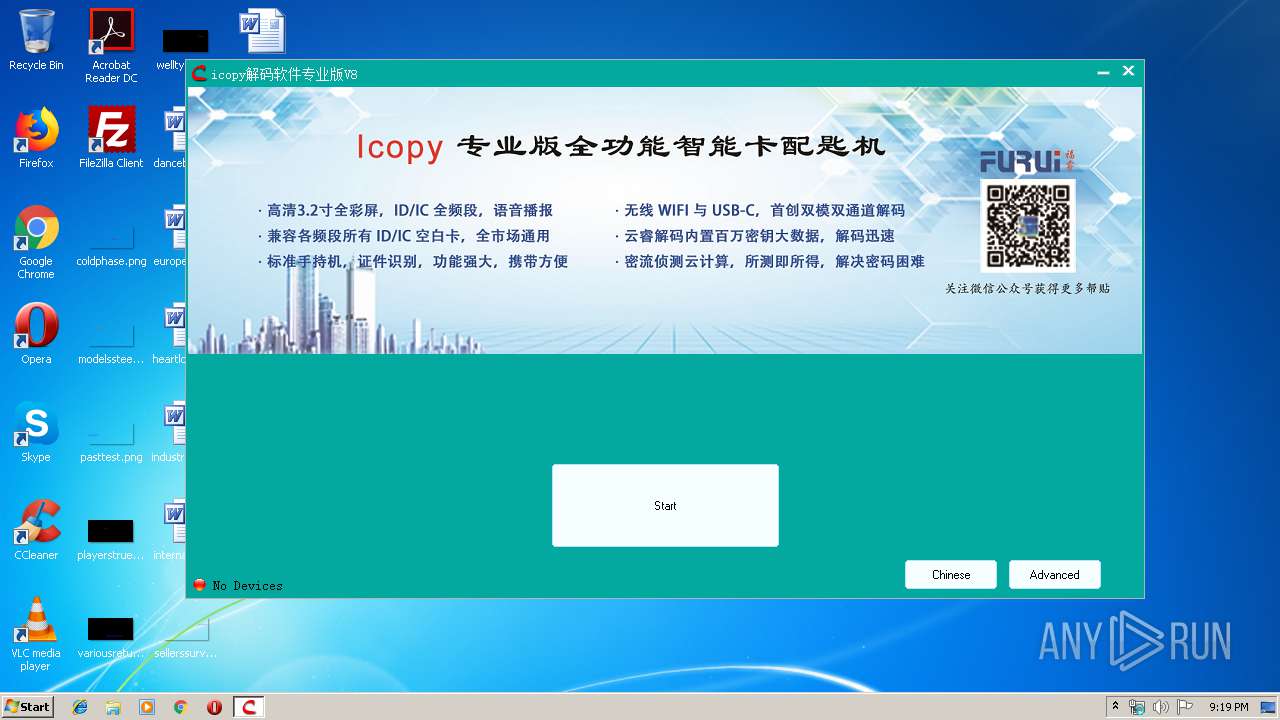Click the large Start button
The width and height of the screenshot is (1280, 720).
(x=665, y=505)
